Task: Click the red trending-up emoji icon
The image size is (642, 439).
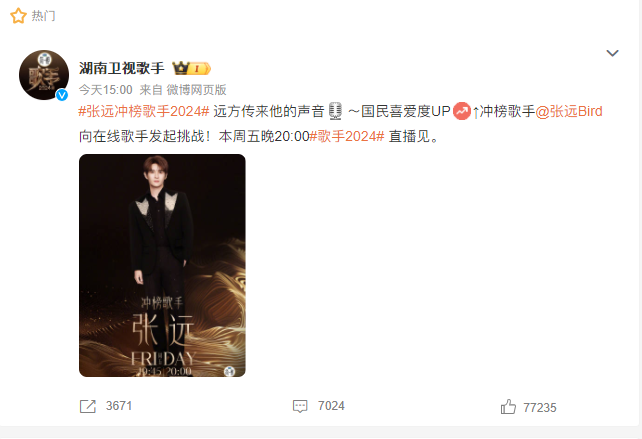Action: pos(462,111)
